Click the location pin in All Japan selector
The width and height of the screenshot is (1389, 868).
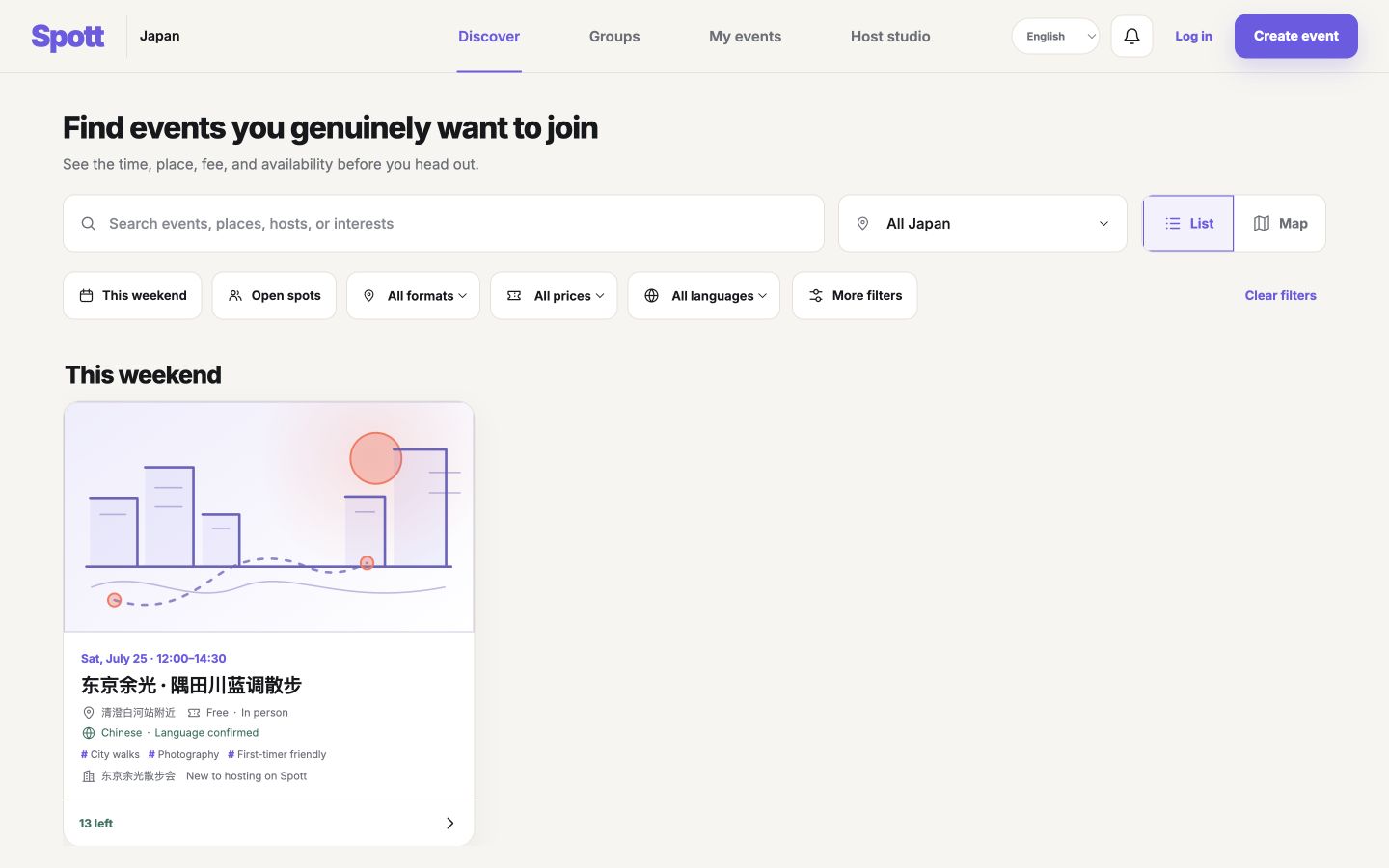(x=862, y=224)
